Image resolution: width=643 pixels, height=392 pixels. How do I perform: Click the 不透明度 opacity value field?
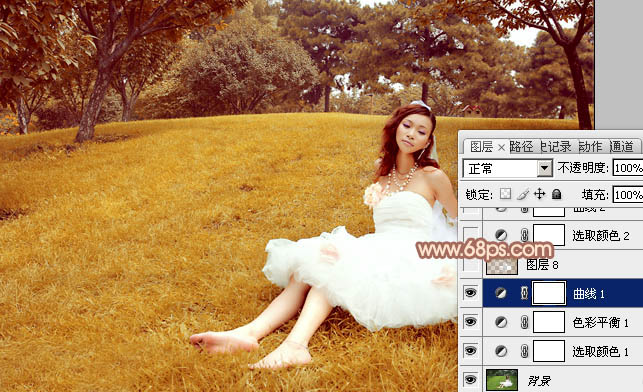[627, 168]
